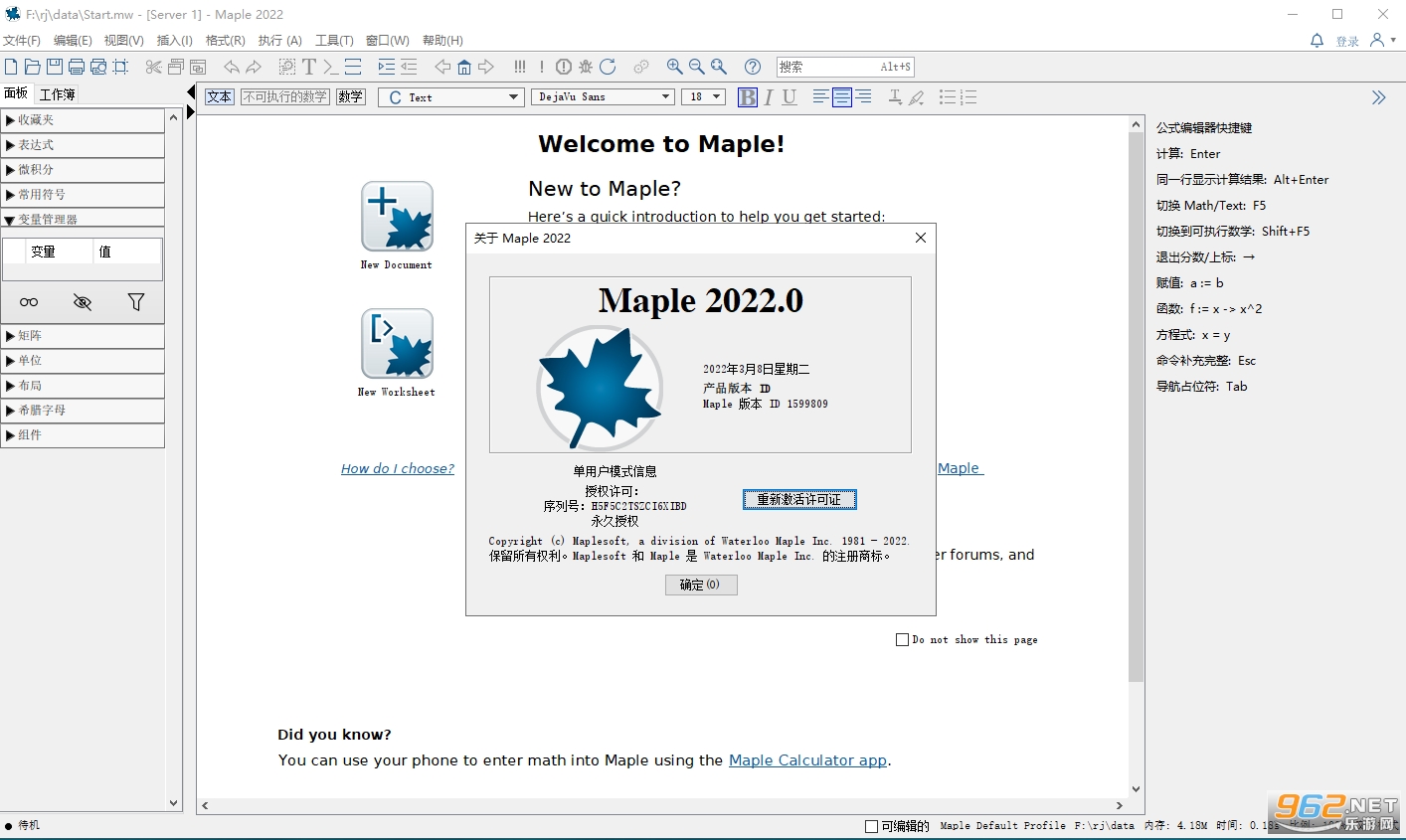The width and height of the screenshot is (1406, 840).
Task: Undo the last action
Action: pyautogui.click(x=232, y=67)
